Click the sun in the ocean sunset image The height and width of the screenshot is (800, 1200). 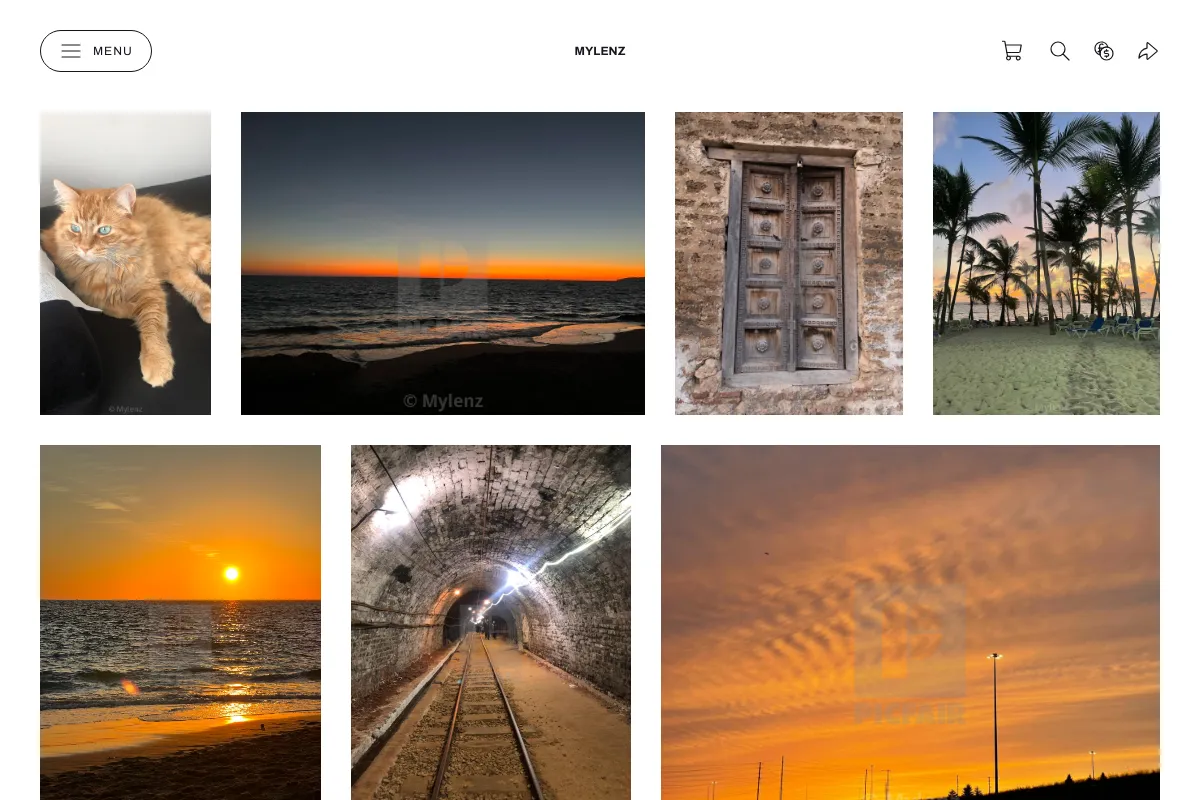[x=231, y=573]
